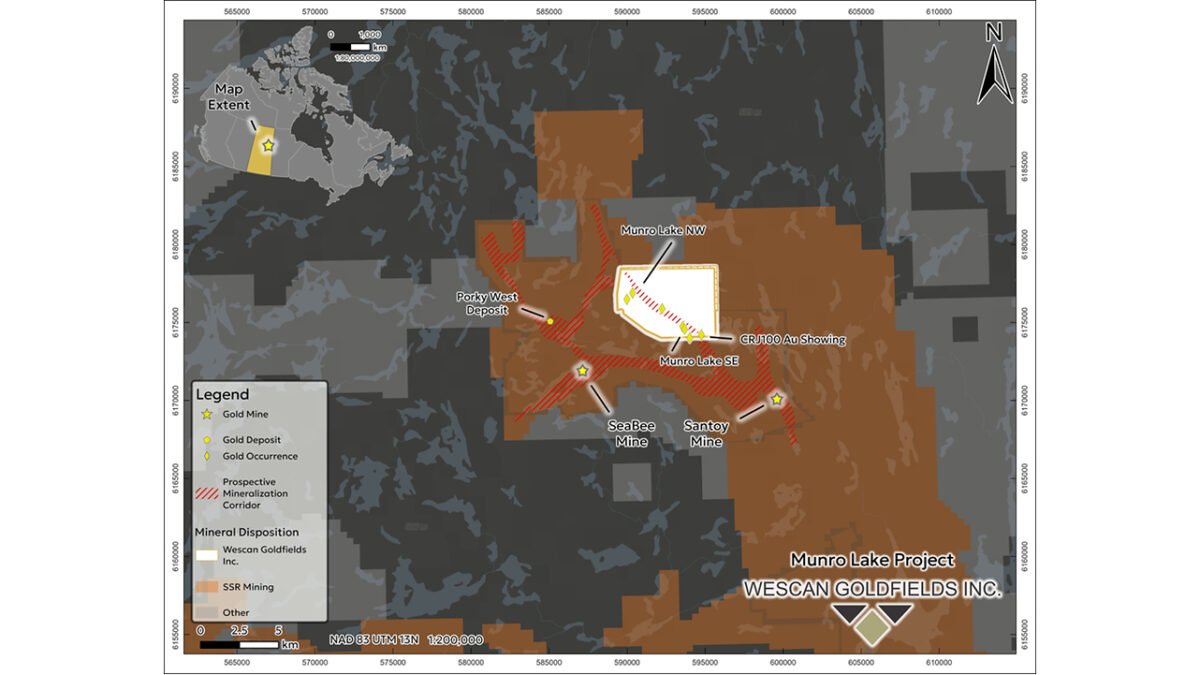Click the Gold Occurrence legend label
This screenshot has width=1200, height=675.
[x=260, y=456]
